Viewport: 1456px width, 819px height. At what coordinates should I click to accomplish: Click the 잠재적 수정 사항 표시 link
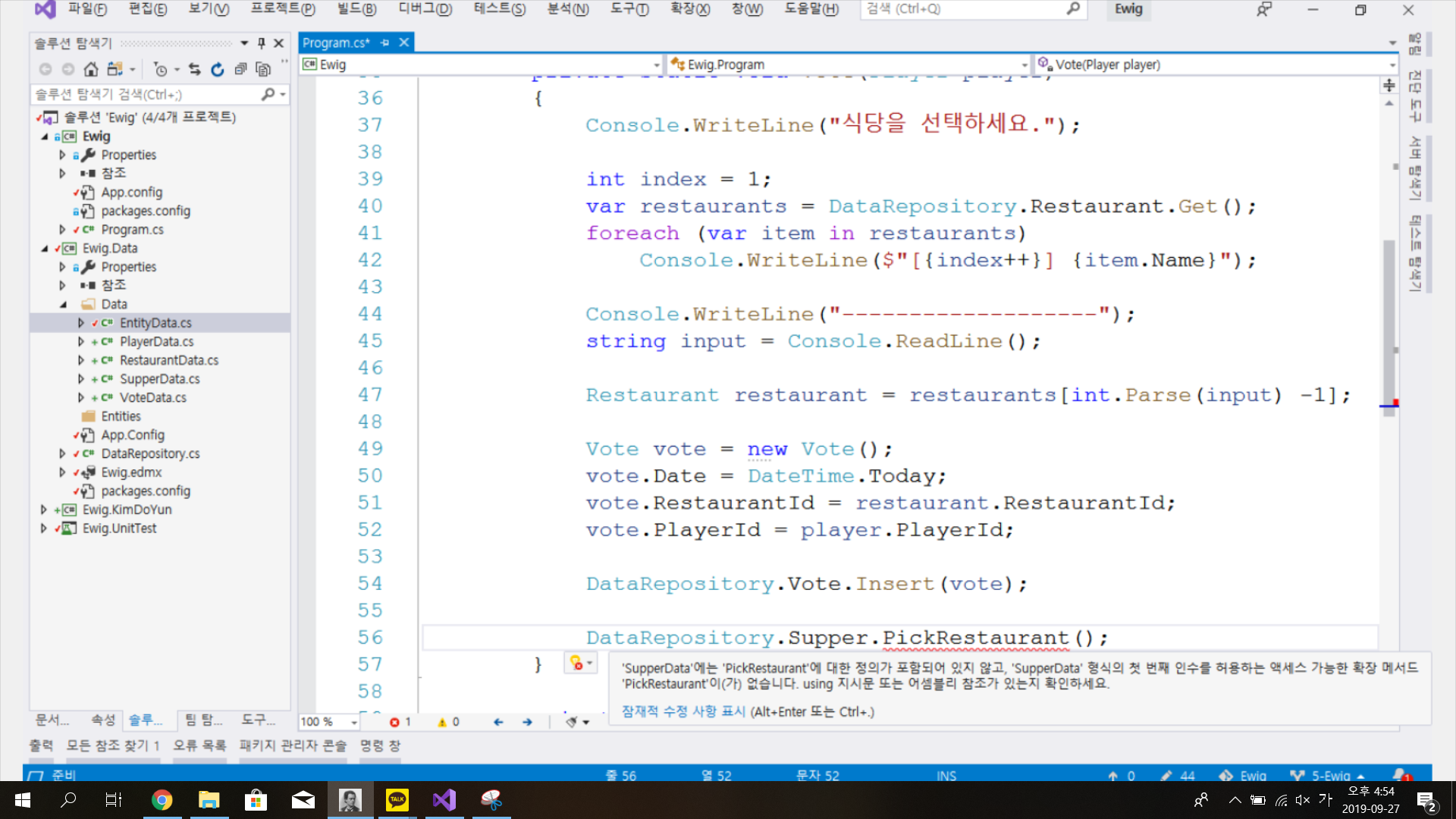point(683,711)
